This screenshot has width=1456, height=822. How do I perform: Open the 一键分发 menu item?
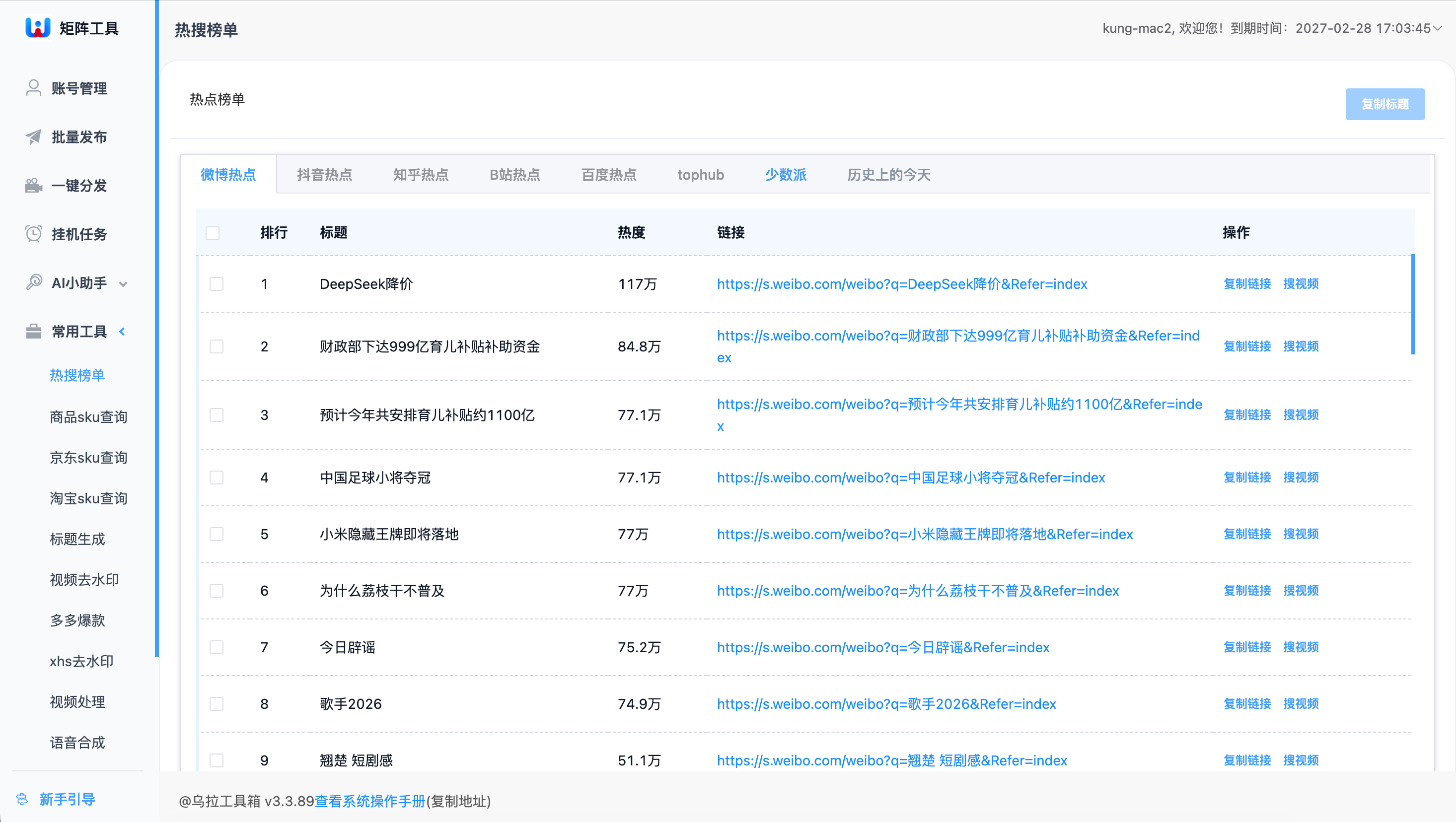(x=78, y=185)
